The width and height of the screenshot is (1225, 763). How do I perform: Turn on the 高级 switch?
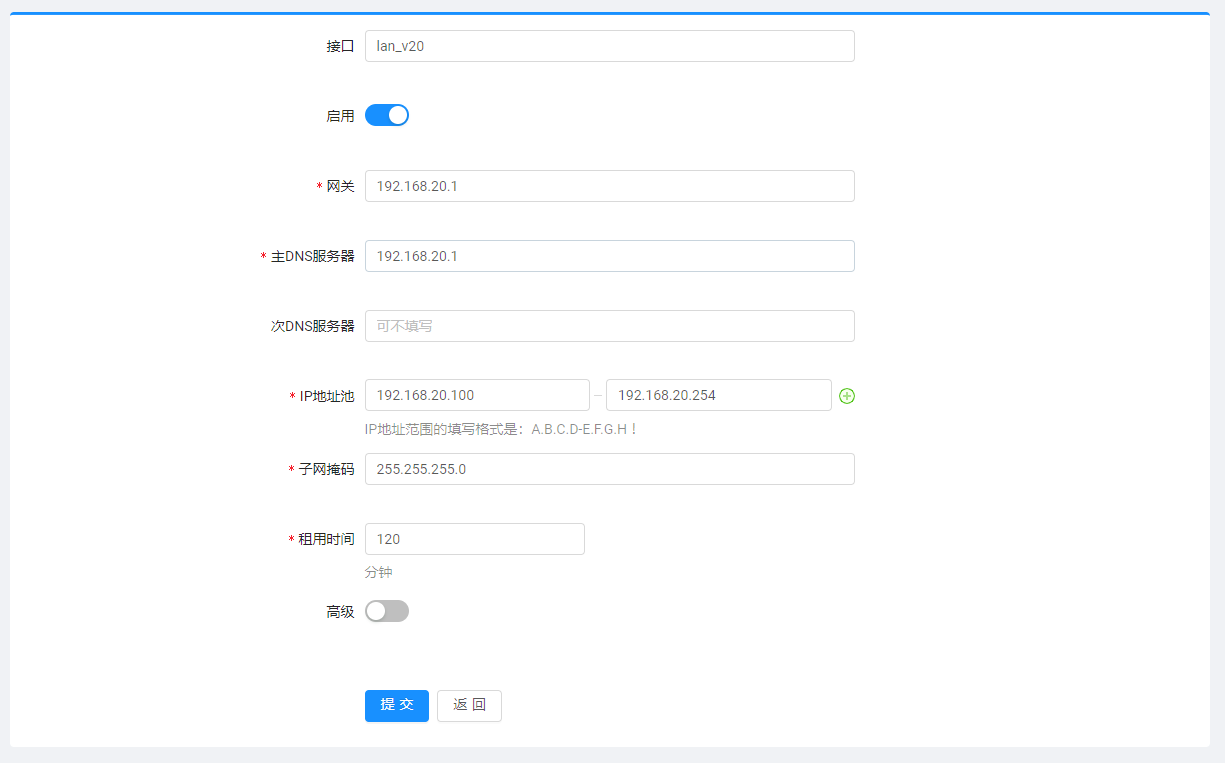coord(387,611)
